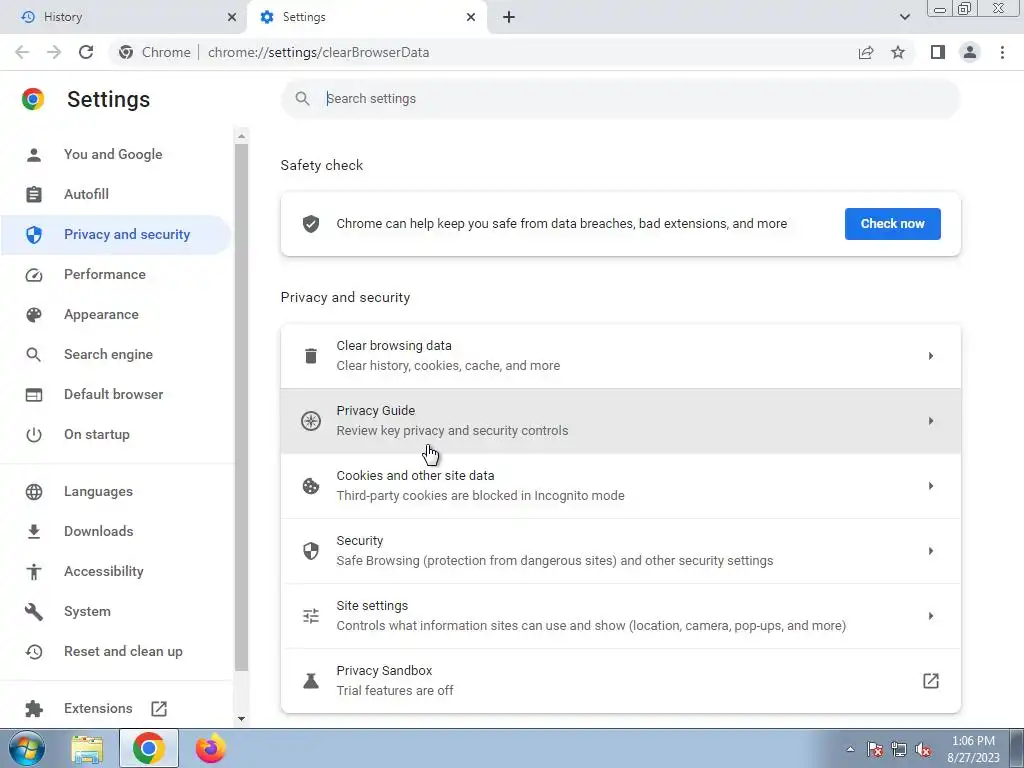Launch Firefox from the taskbar
The height and width of the screenshot is (768, 1024).
tap(210, 748)
